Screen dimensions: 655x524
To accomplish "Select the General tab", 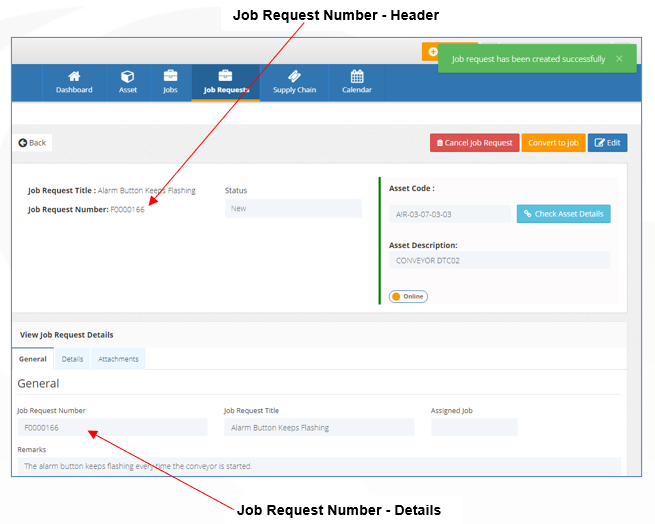I will 33,359.
